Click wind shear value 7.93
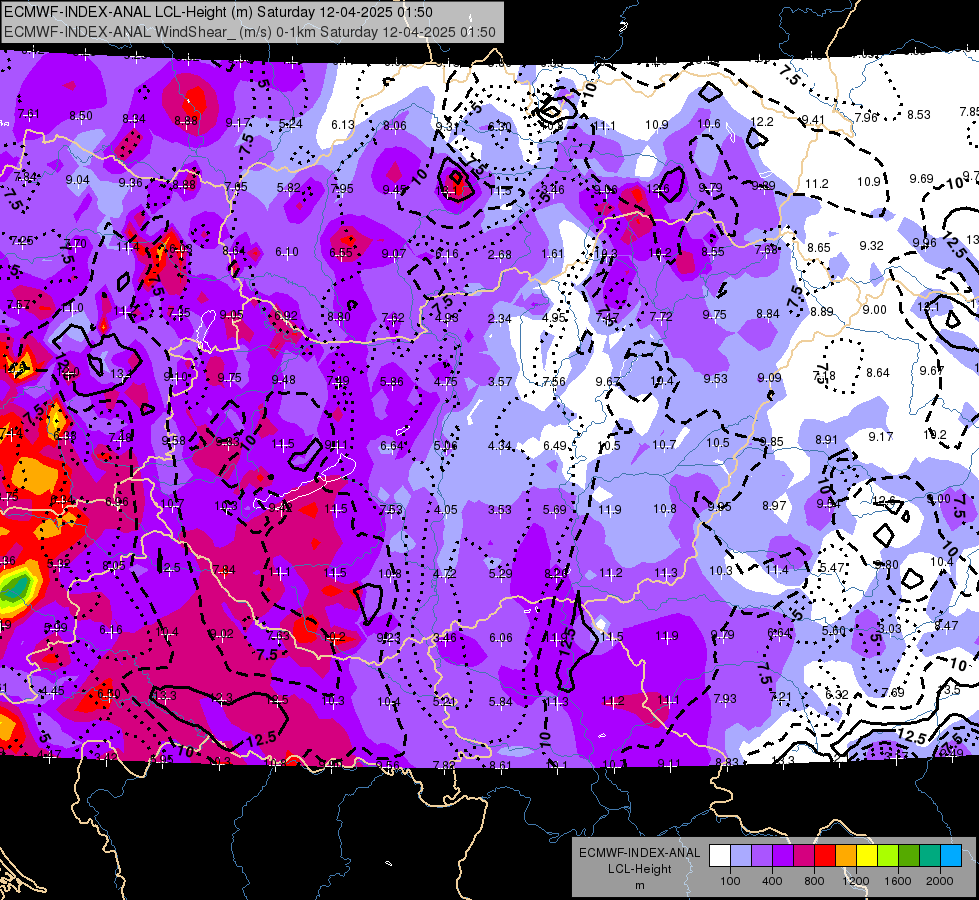Viewport: 979px width, 900px height. click(x=725, y=698)
